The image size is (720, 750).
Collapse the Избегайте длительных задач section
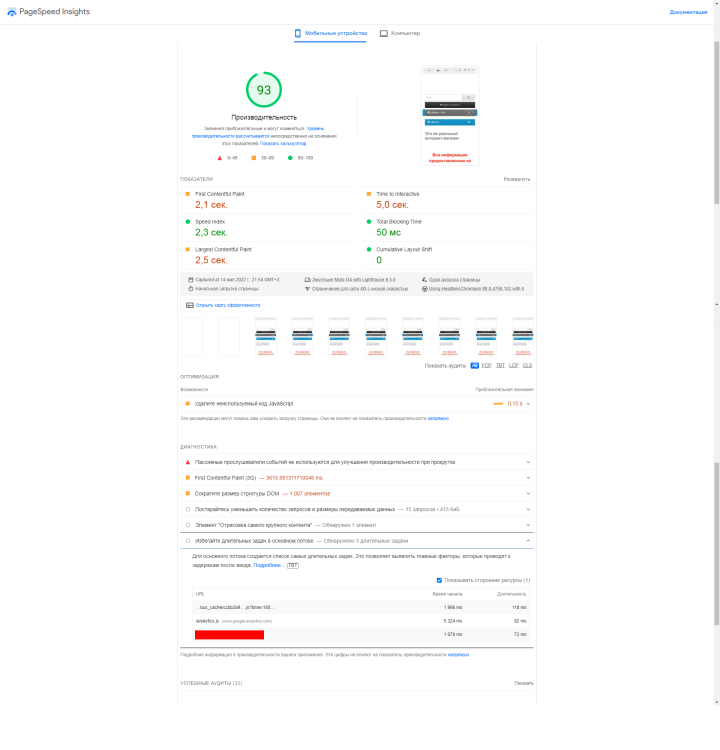[528, 539]
